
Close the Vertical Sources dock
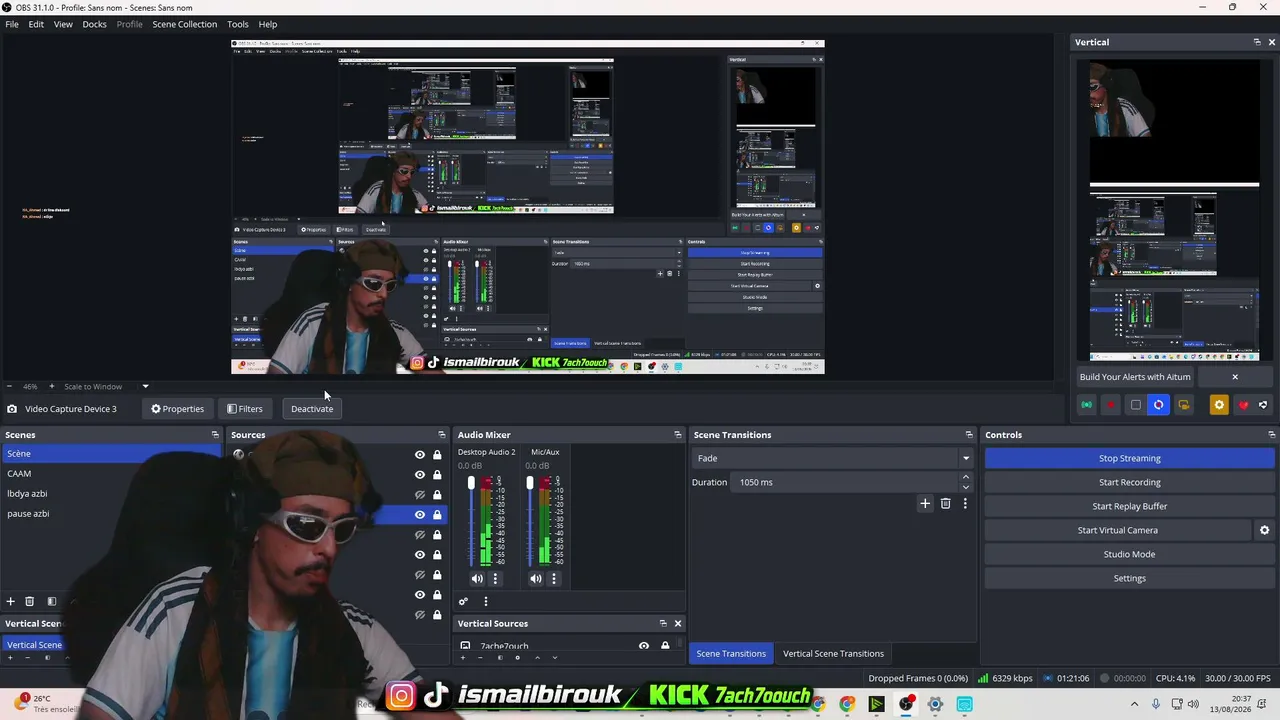pyautogui.click(x=677, y=623)
